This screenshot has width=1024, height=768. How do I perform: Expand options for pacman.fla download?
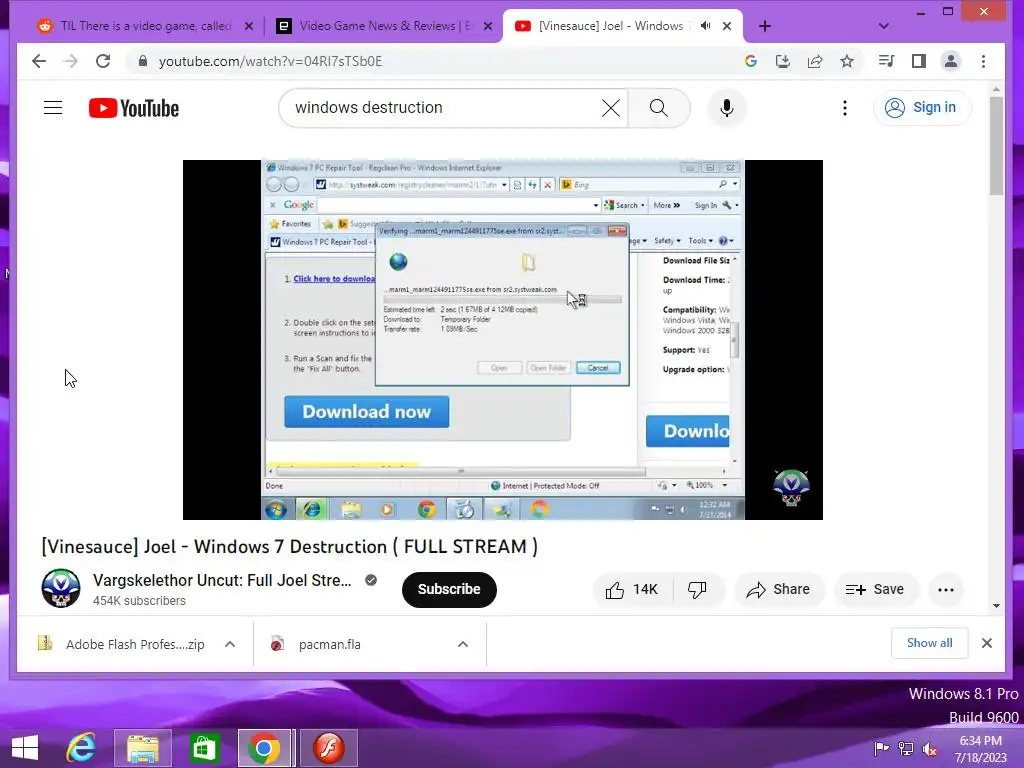point(463,644)
